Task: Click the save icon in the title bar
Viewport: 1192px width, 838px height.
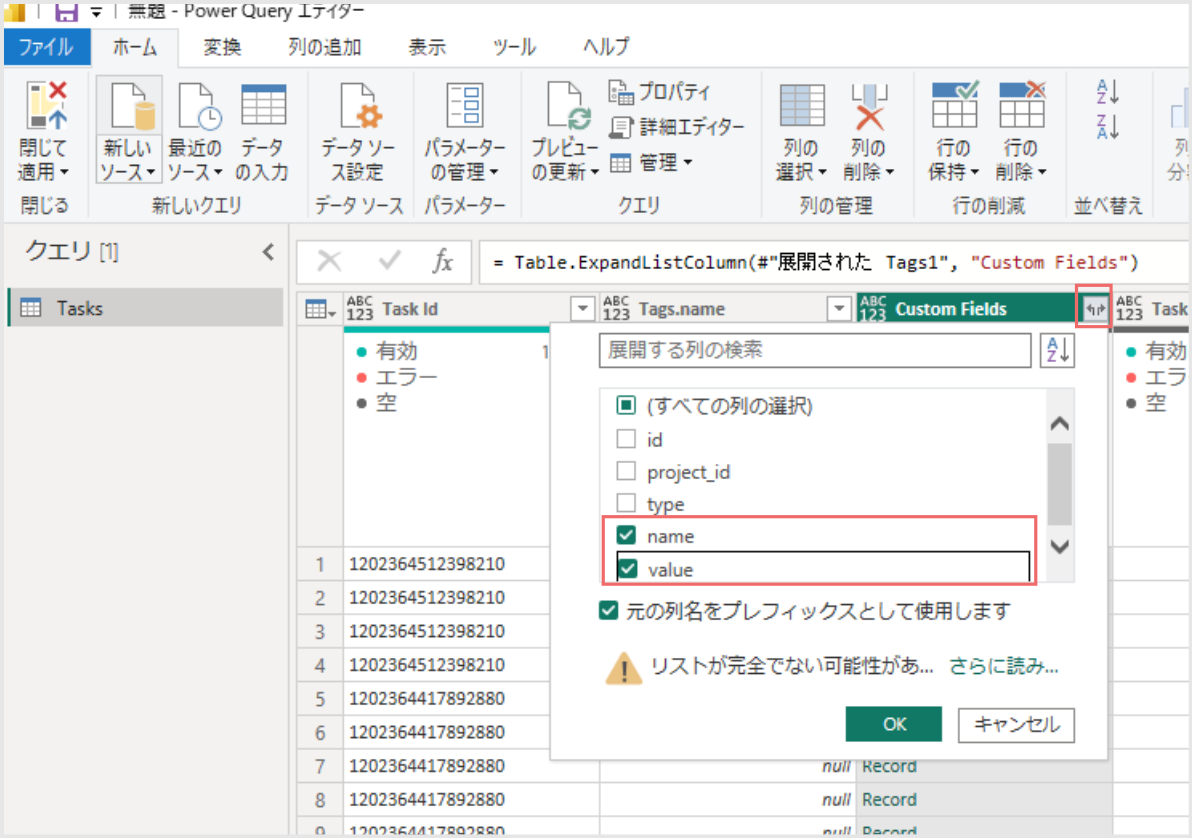Action: tap(67, 11)
